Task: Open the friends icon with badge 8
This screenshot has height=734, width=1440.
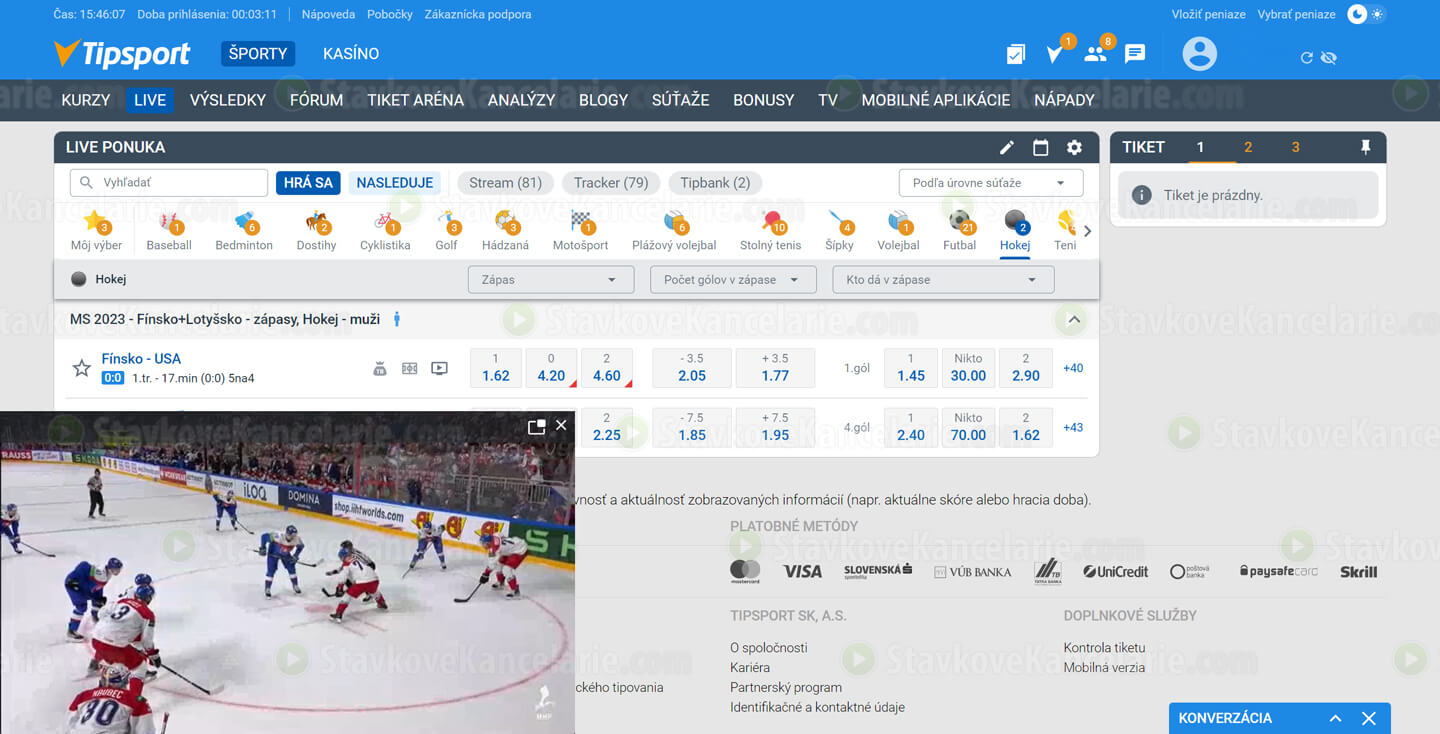Action: point(1097,52)
